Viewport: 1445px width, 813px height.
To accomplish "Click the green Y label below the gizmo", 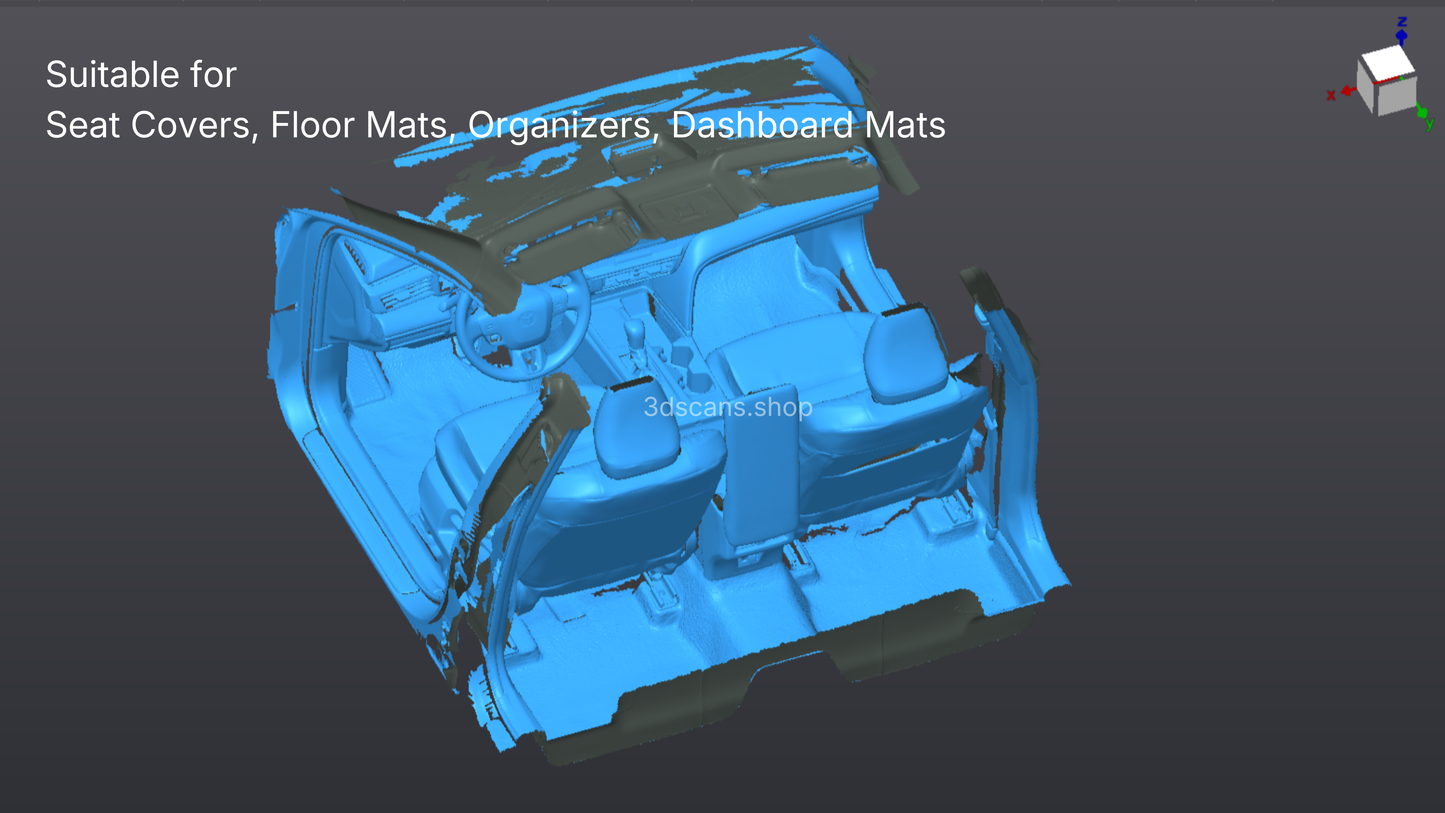I will 1429,125.
